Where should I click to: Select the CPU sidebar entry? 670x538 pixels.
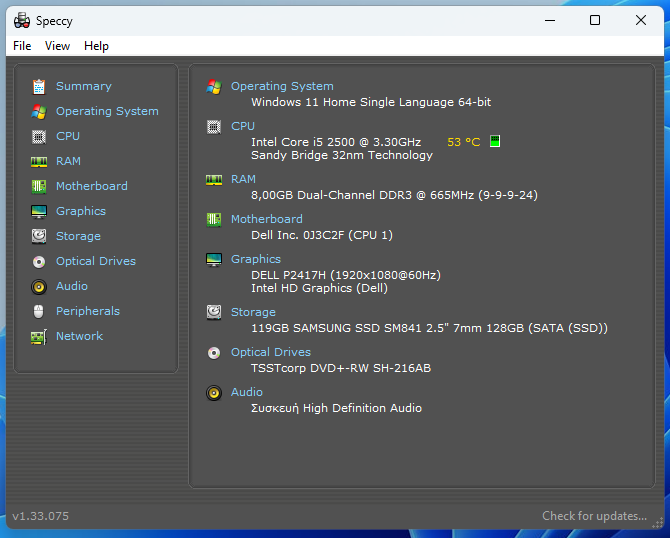point(68,136)
